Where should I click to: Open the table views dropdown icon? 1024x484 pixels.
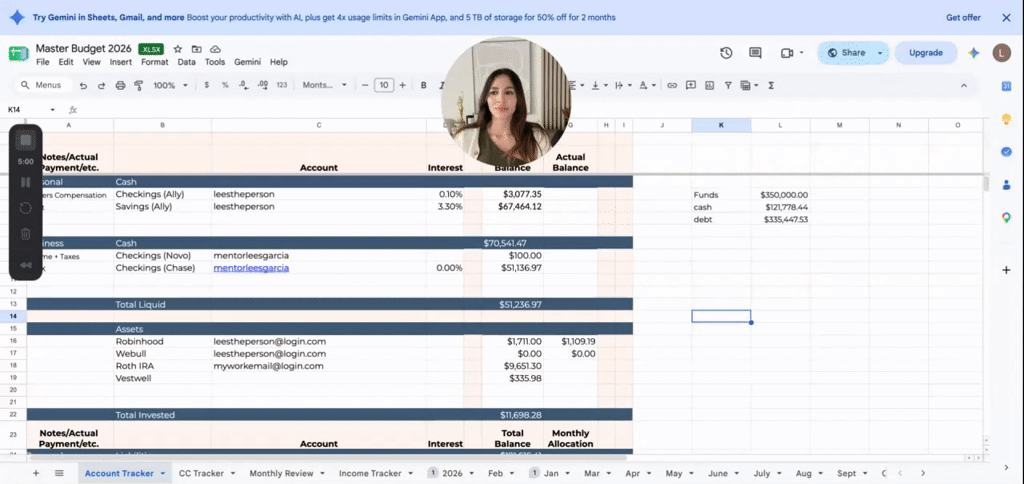[750, 86]
